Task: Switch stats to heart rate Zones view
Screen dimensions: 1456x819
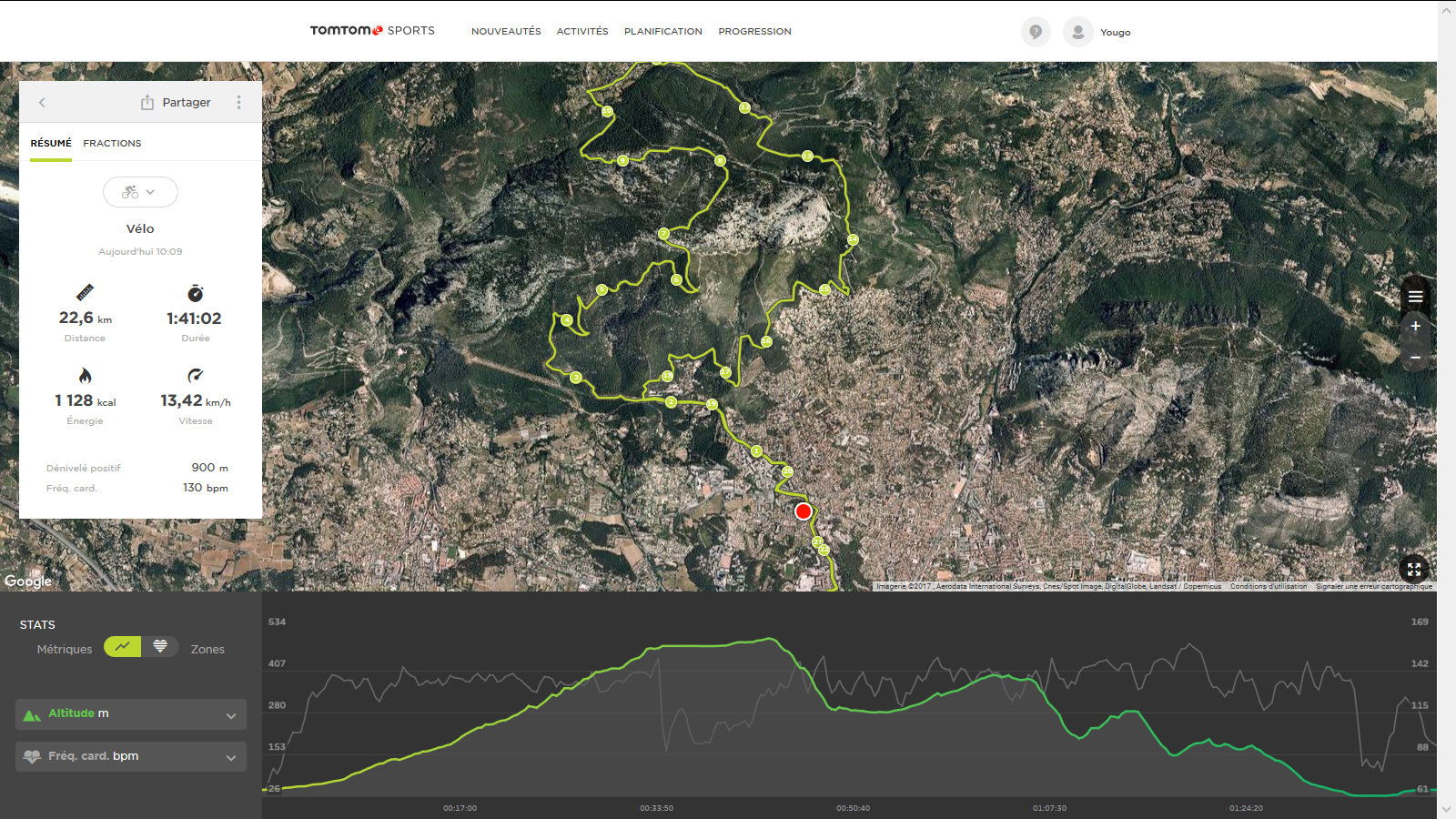Action: (160, 646)
